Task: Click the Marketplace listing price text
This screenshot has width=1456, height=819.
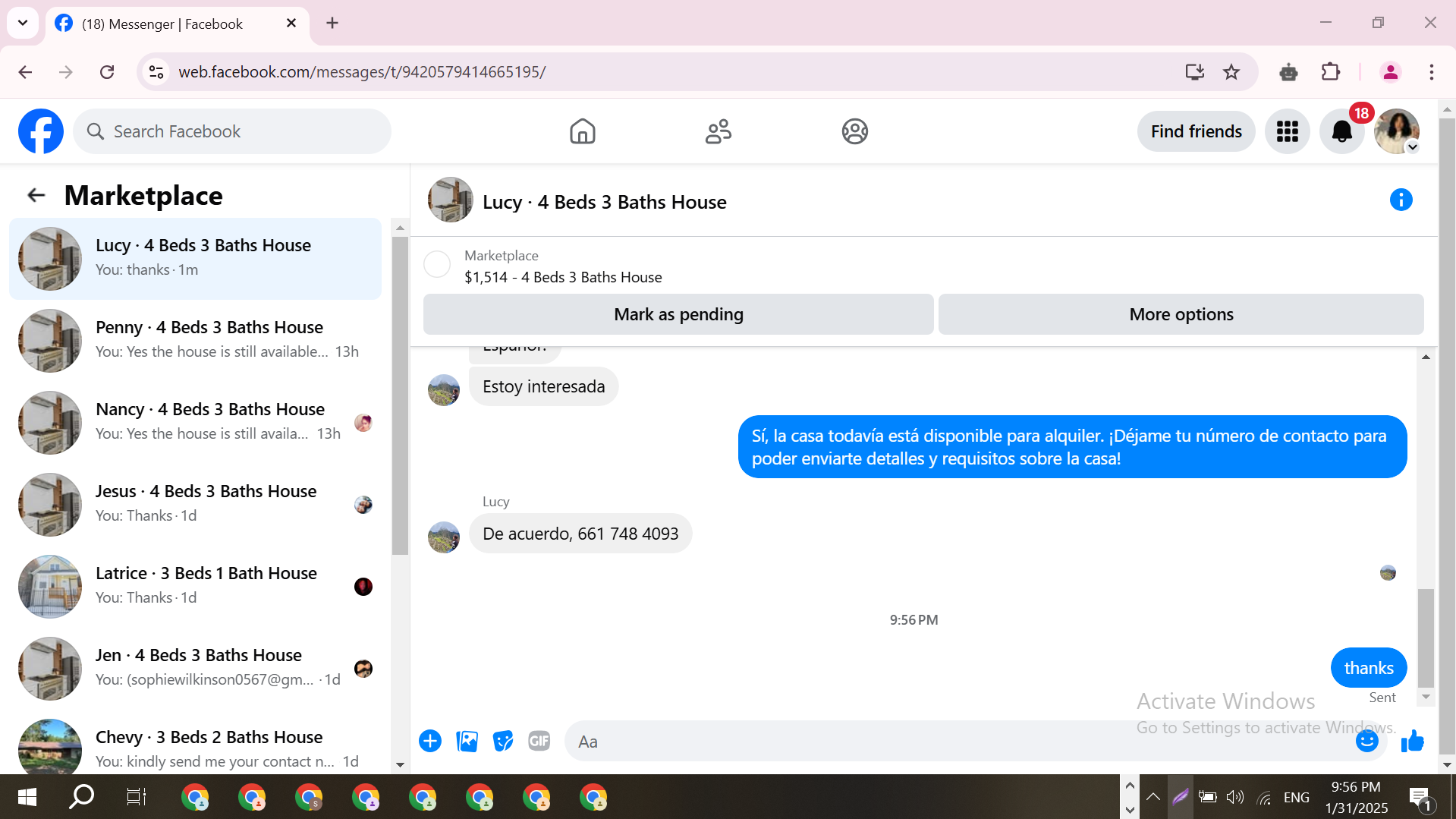Action: [x=563, y=277]
